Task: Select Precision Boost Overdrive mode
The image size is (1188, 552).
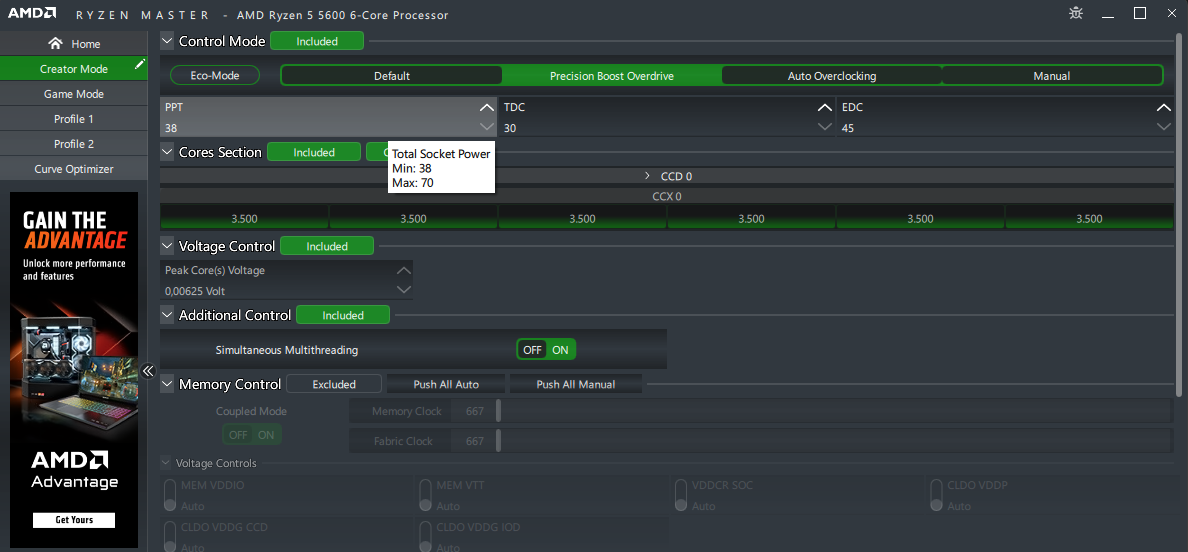Action: [x=611, y=76]
